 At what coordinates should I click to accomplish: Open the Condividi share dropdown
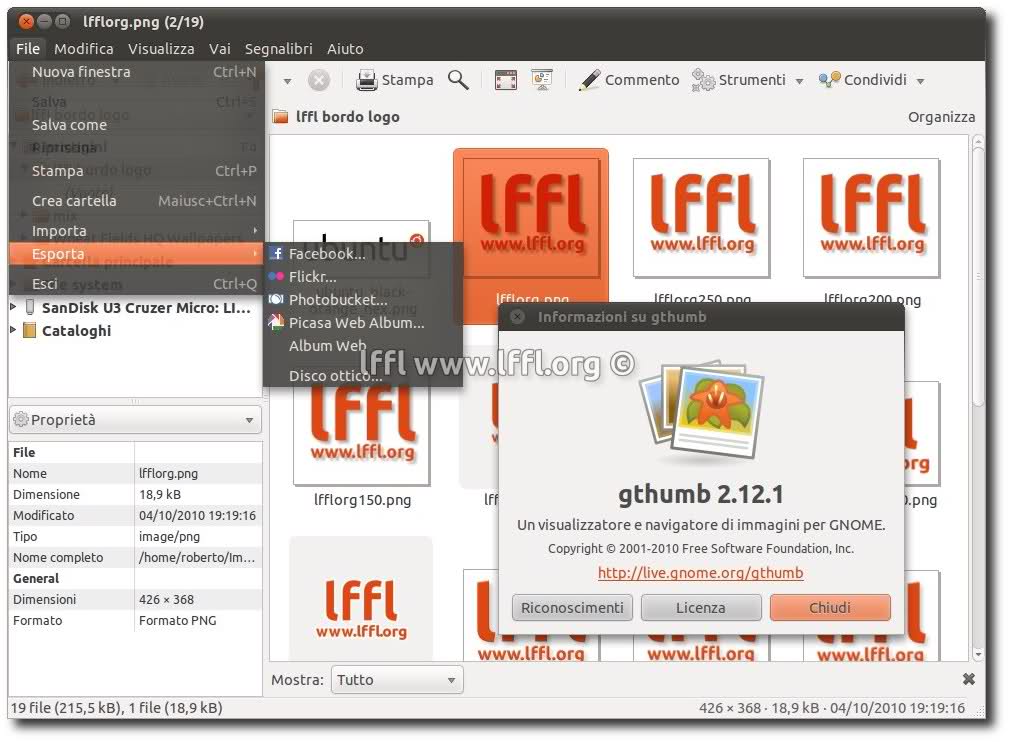[872, 80]
